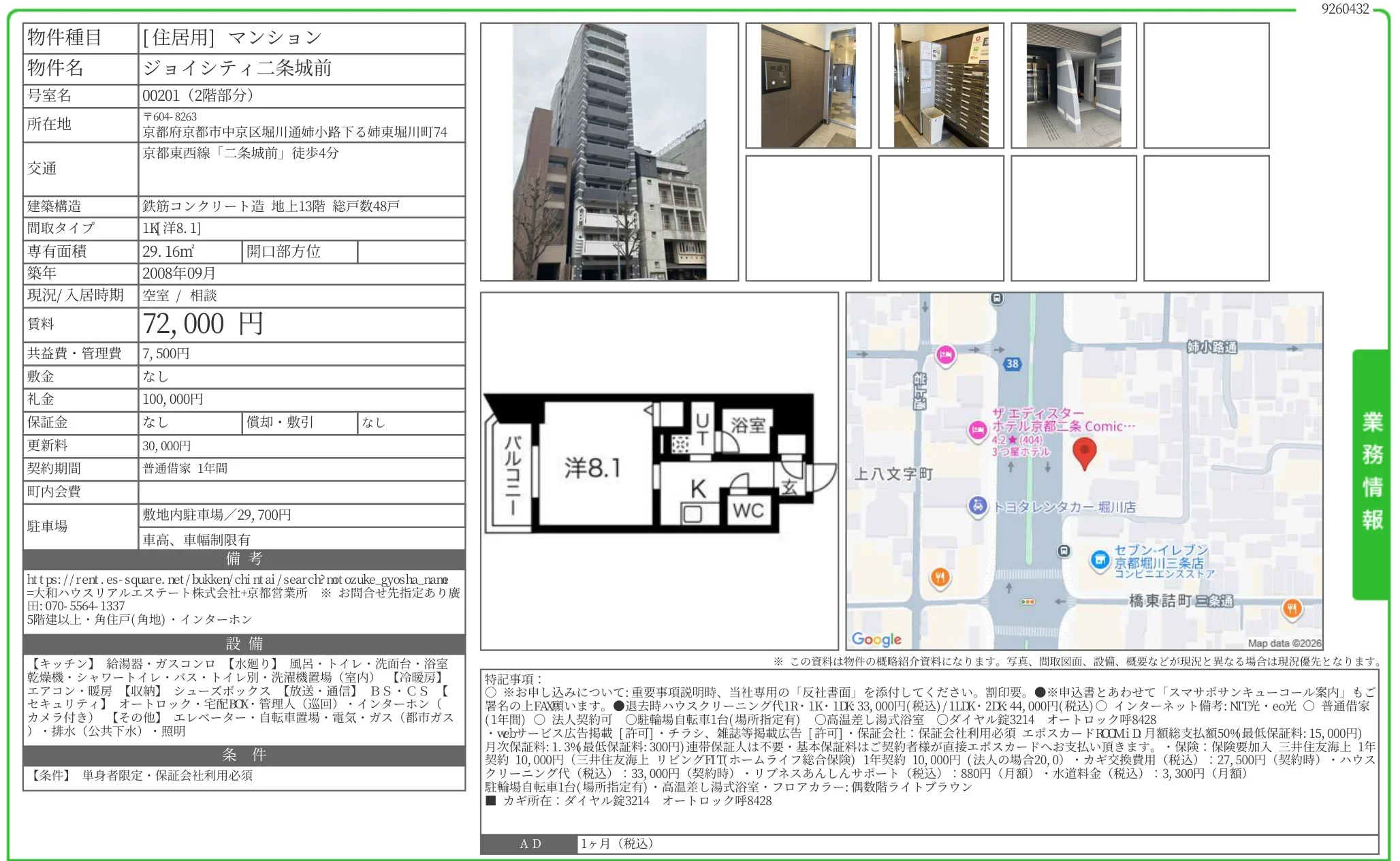Open the 業務情報 green side tab
Viewport: 1400px width, 861px height.
(x=1371, y=473)
